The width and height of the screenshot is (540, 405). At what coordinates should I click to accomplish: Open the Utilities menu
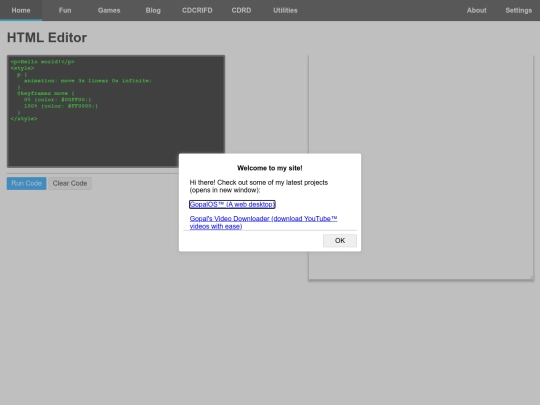[x=285, y=10]
